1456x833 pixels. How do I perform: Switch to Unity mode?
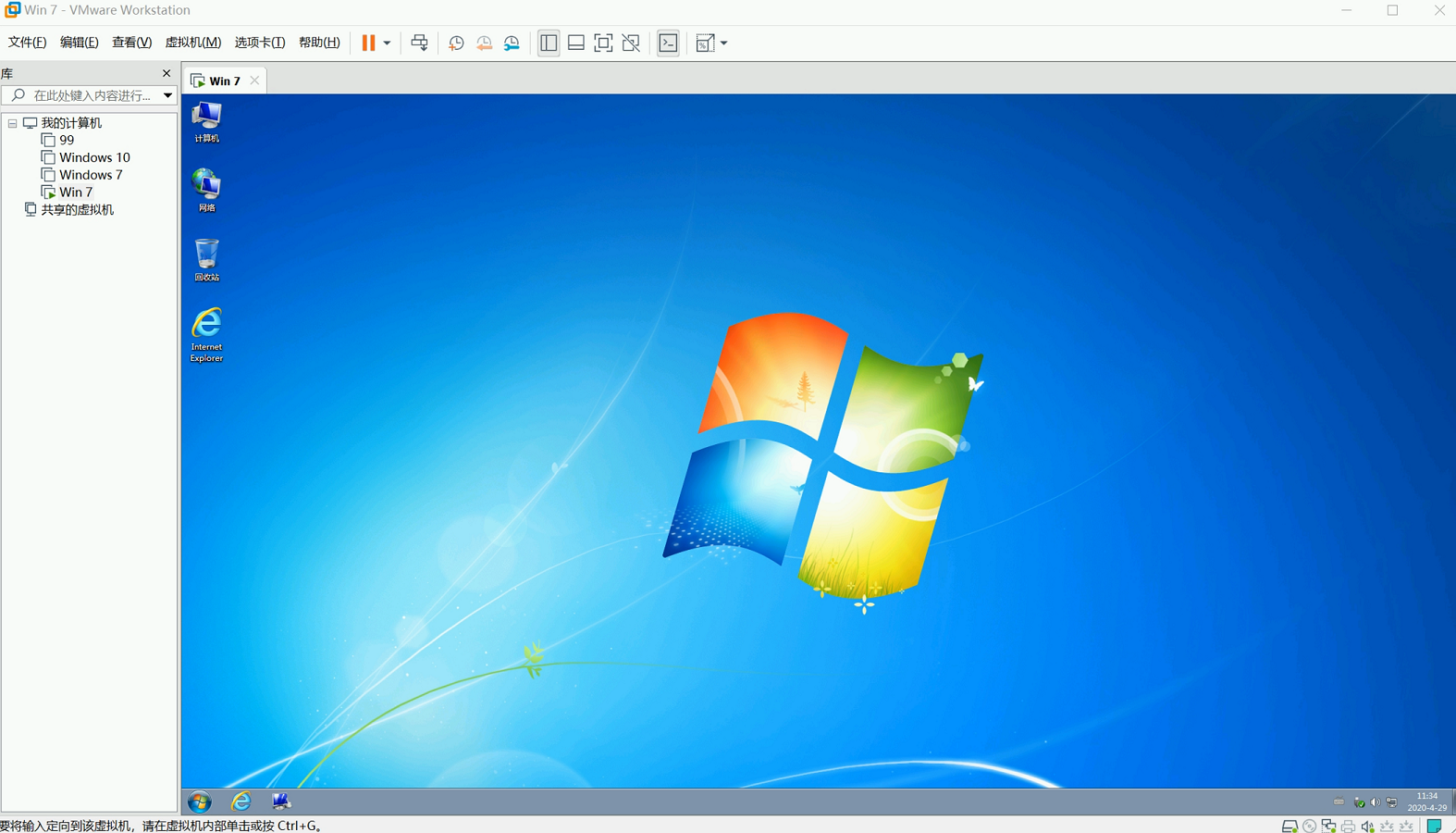[631, 43]
